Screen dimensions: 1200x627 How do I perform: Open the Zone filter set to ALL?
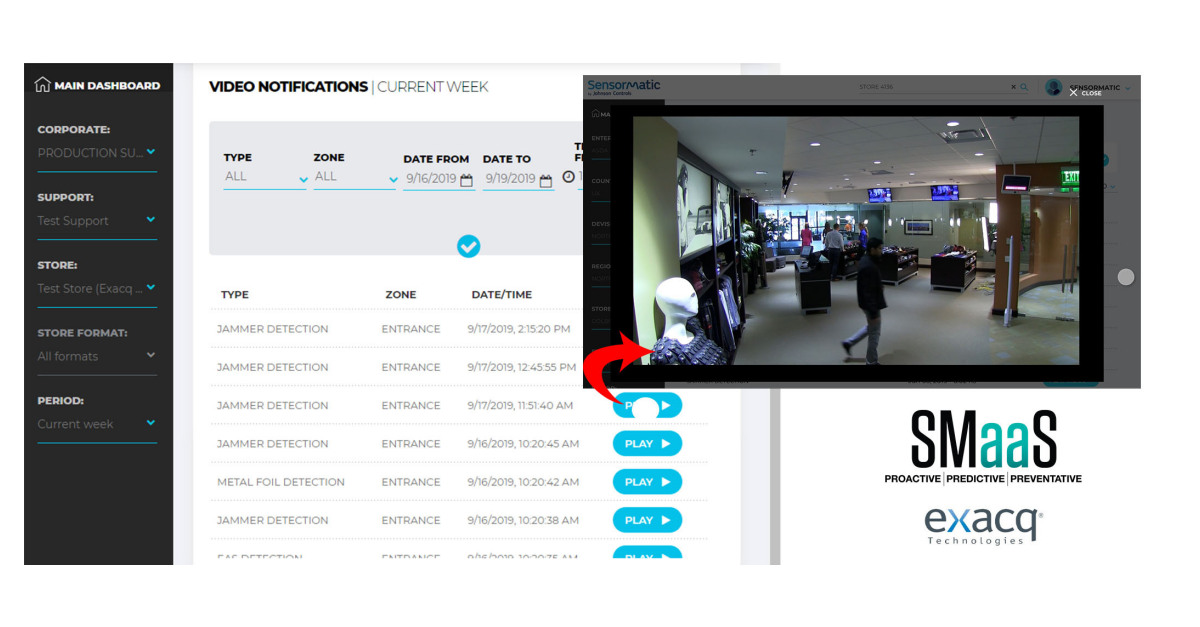pyautogui.click(x=353, y=176)
